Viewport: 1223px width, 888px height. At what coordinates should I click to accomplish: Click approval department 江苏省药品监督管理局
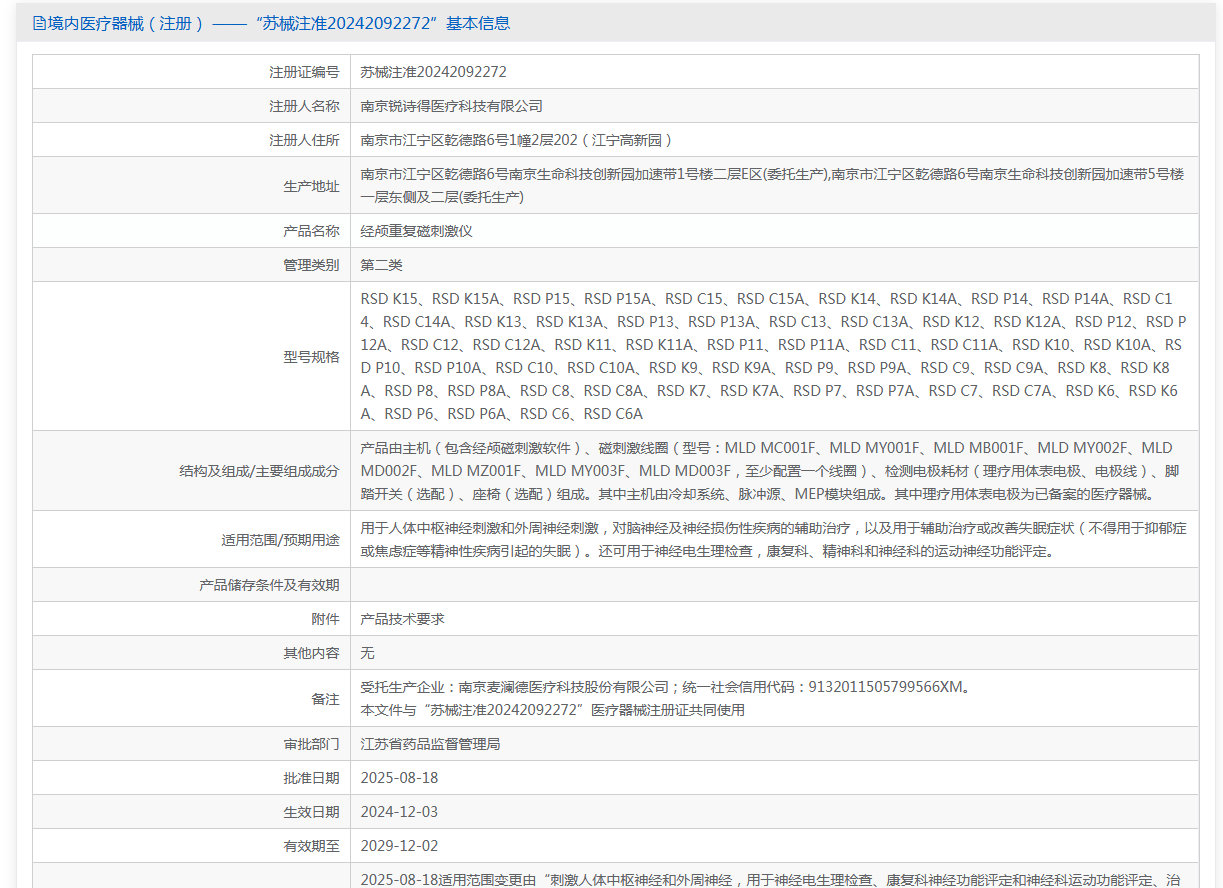click(x=430, y=744)
